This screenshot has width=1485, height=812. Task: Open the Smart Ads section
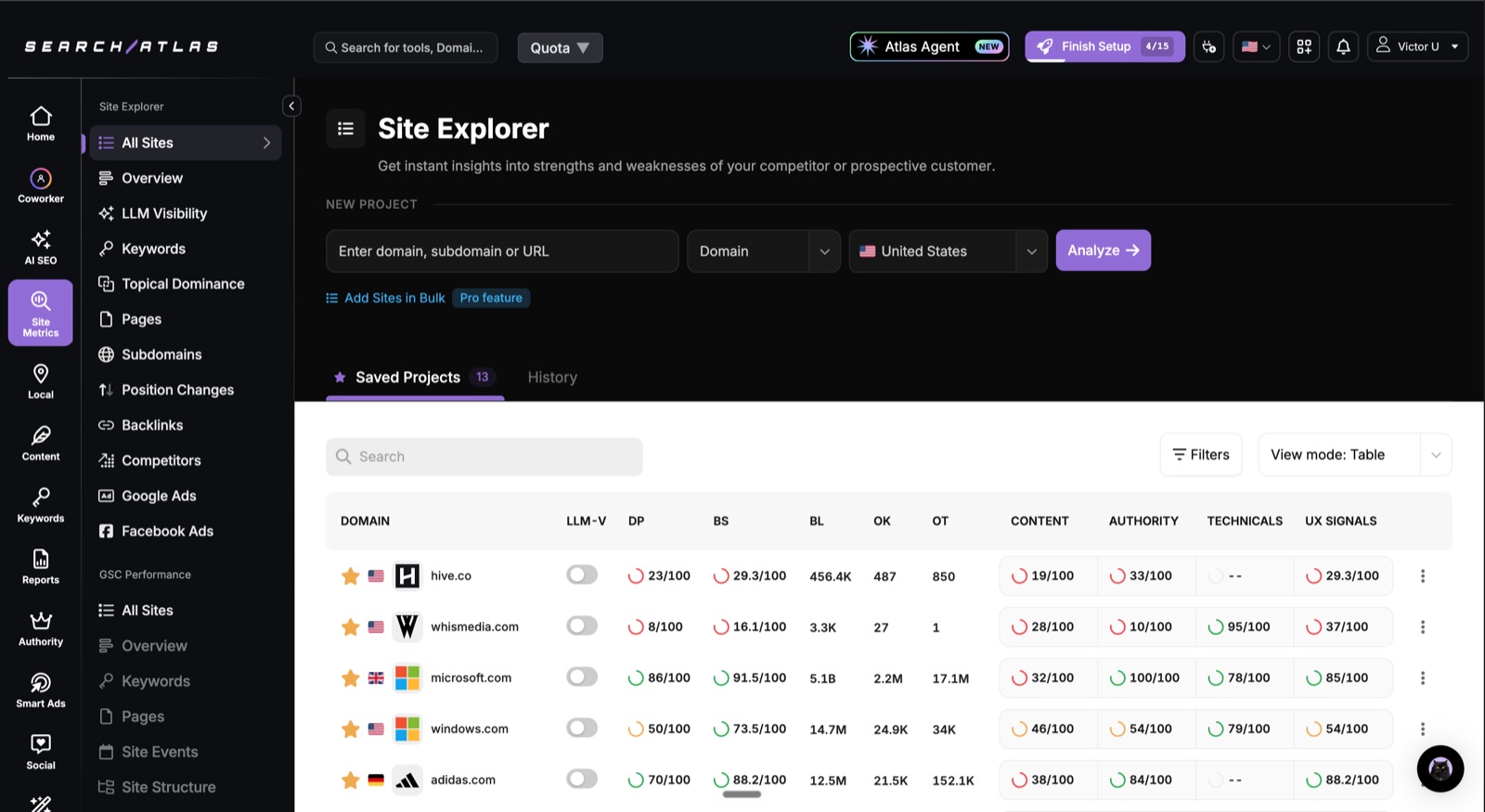(x=41, y=691)
